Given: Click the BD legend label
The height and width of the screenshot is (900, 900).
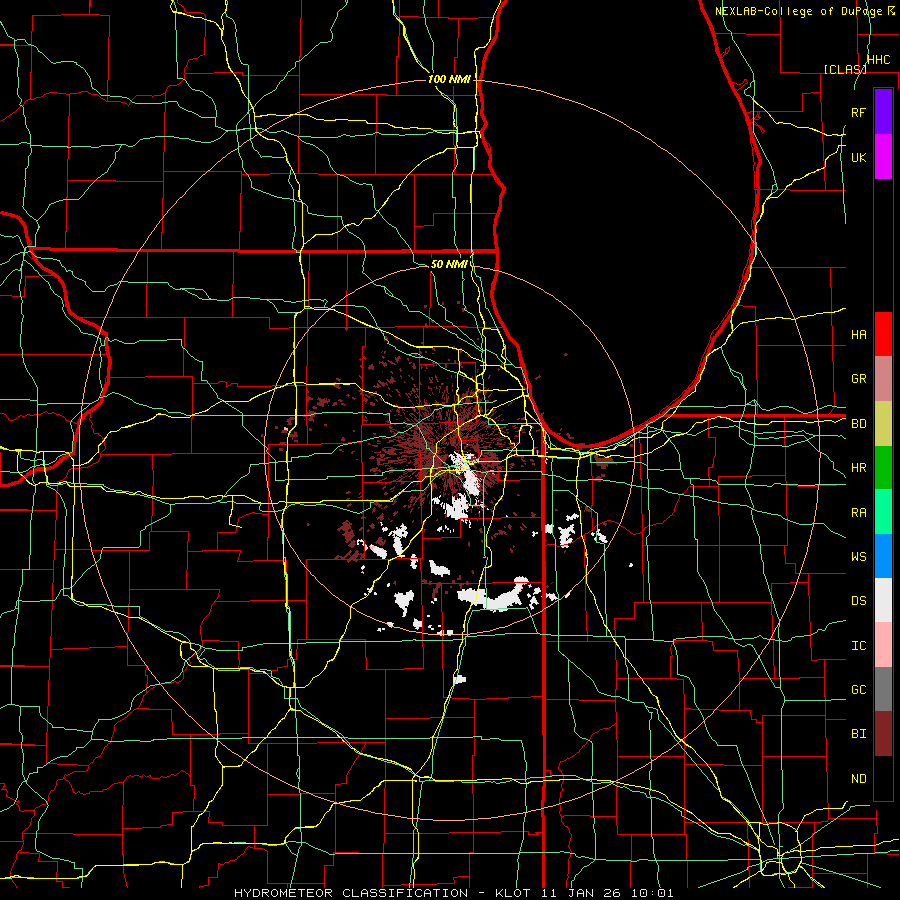Looking at the screenshot, I should (859, 424).
